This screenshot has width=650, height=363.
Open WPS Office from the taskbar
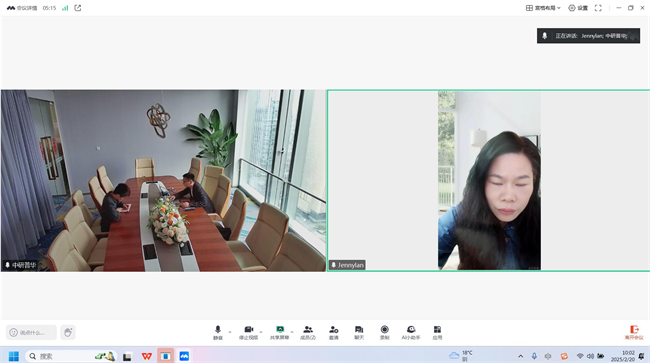click(146, 356)
